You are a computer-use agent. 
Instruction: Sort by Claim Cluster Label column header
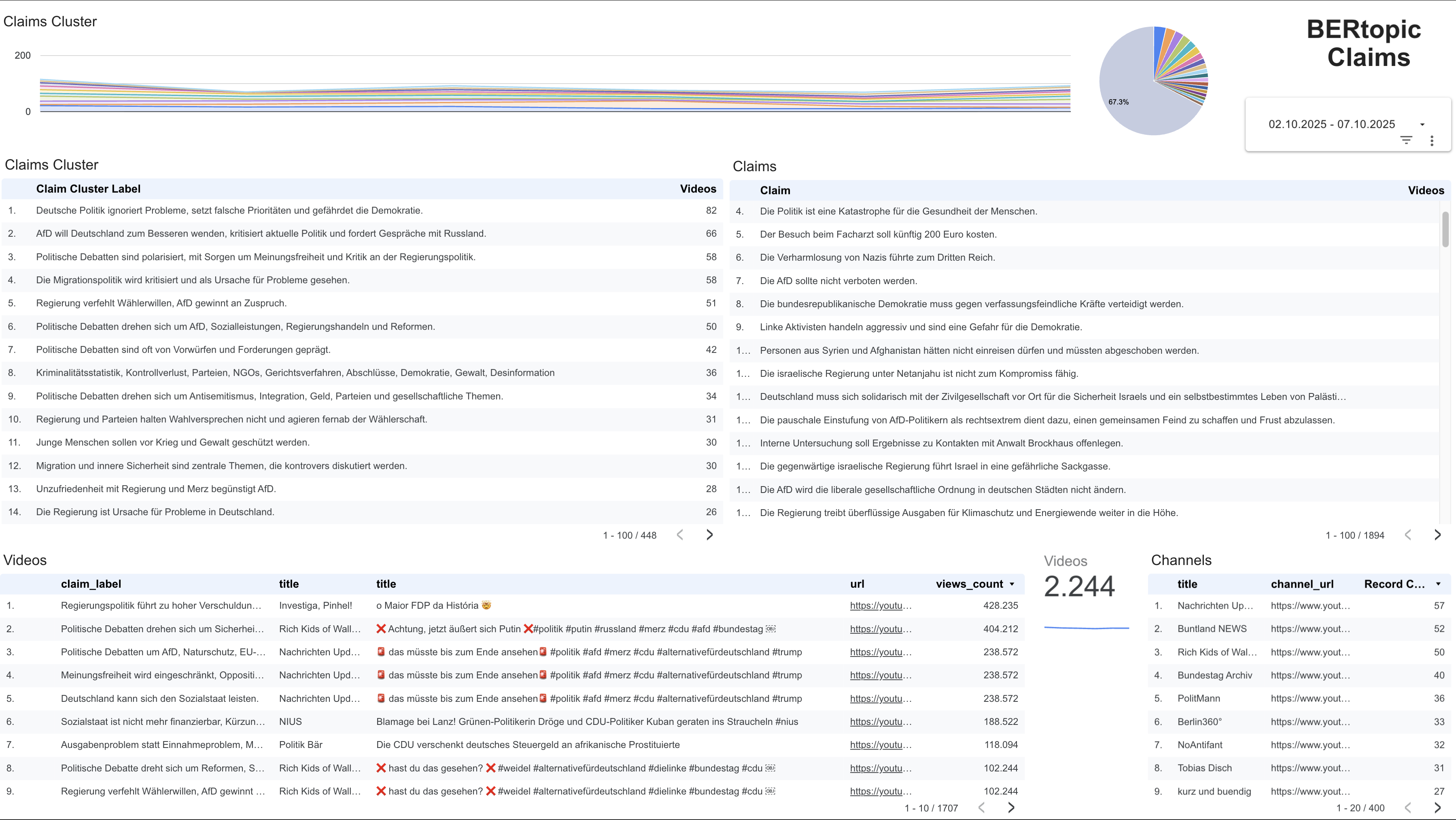(88, 189)
